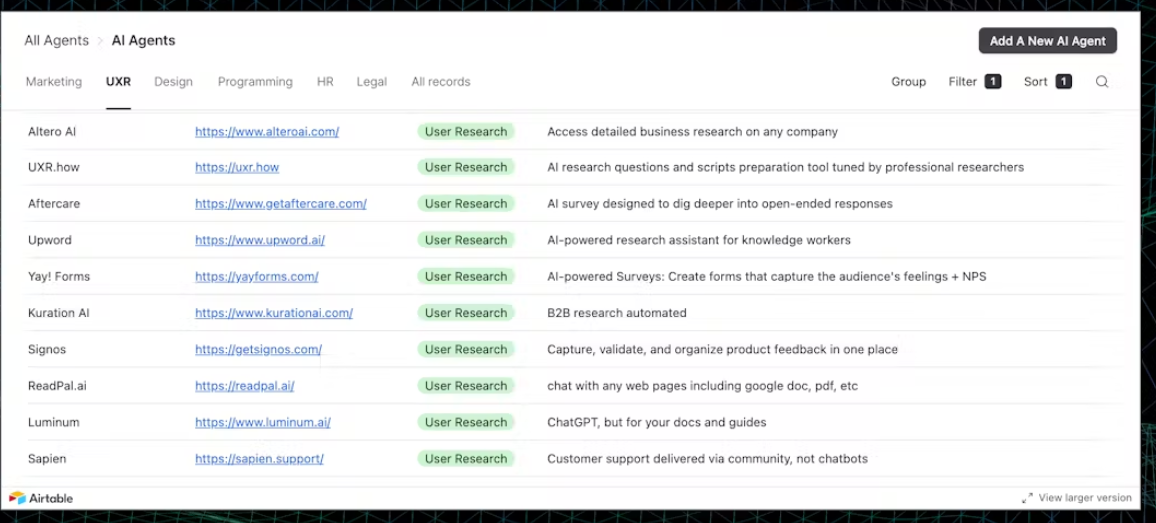The height and width of the screenshot is (523, 1156).
Task: Click User Research tag in Signos row
Action: tap(466, 350)
